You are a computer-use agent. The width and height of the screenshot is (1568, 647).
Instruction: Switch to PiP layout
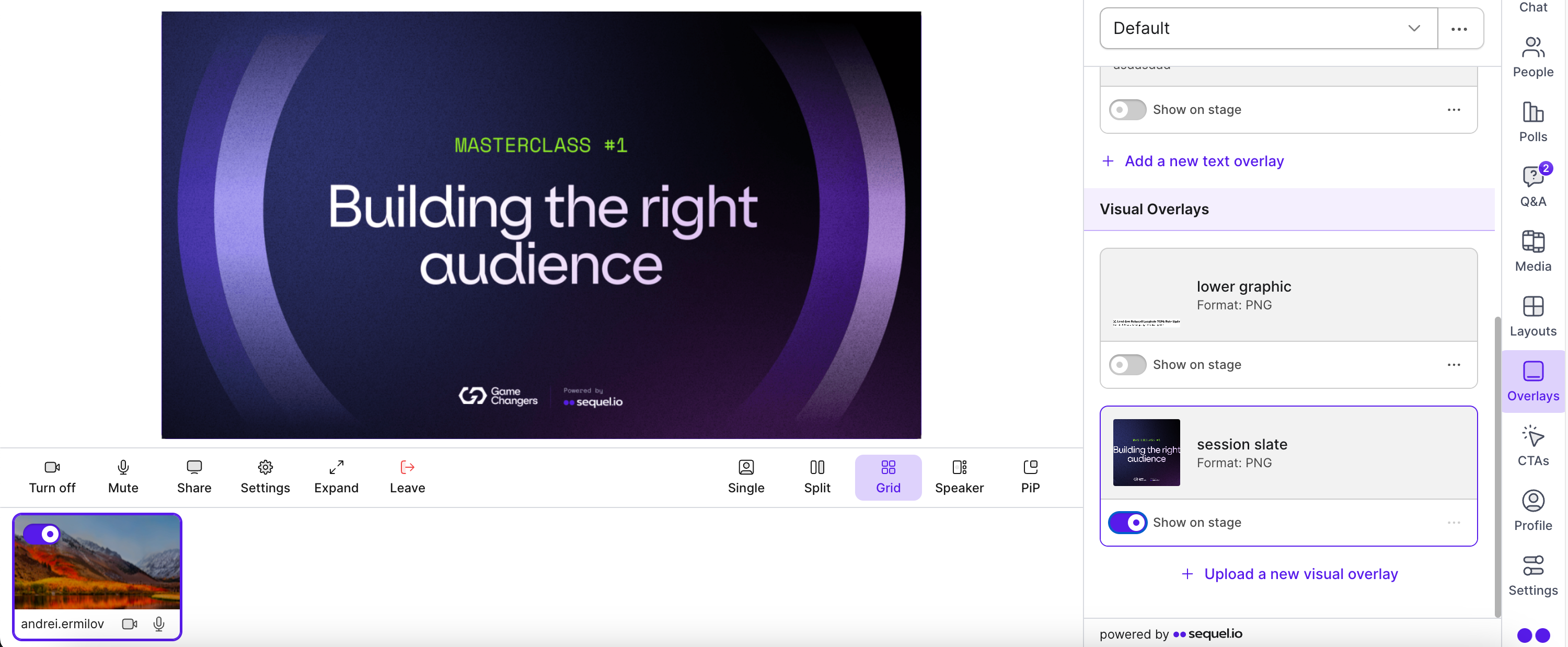[x=1031, y=477]
